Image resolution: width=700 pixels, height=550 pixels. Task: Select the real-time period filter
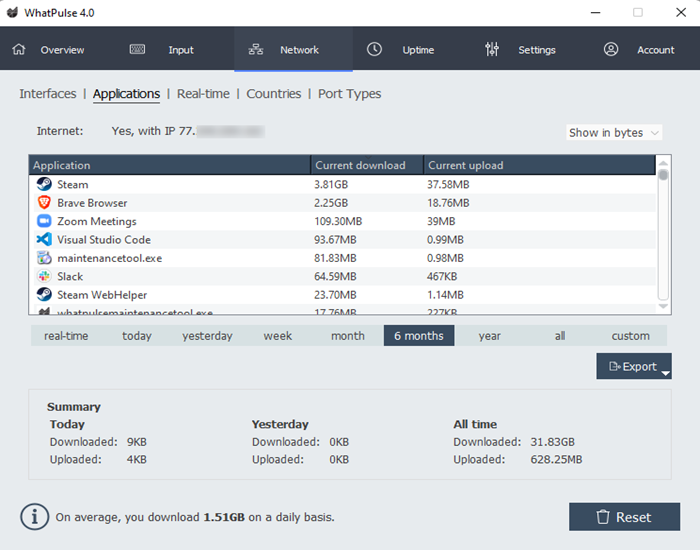pos(66,336)
